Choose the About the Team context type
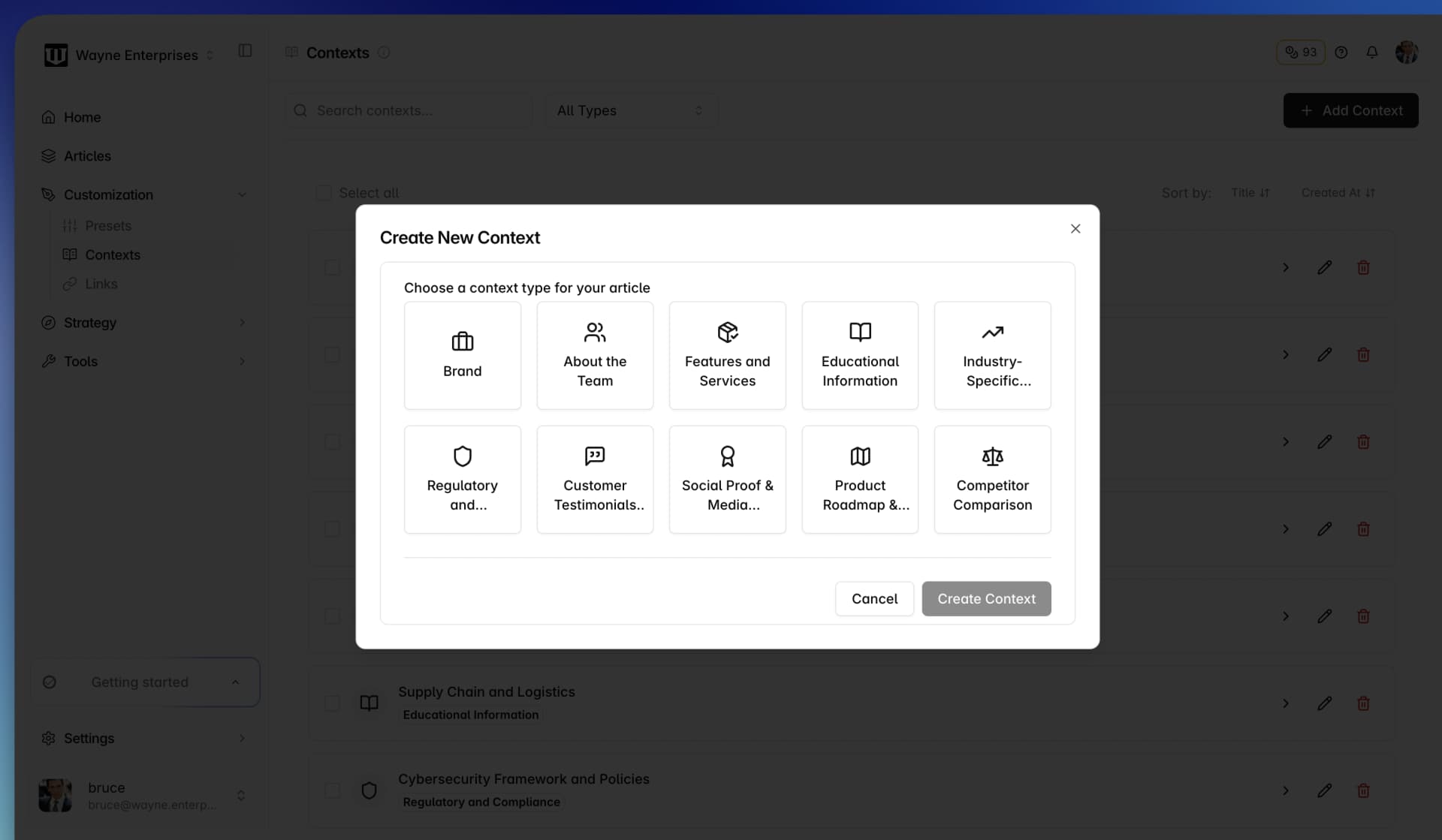The height and width of the screenshot is (840, 1442). tap(595, 356)
